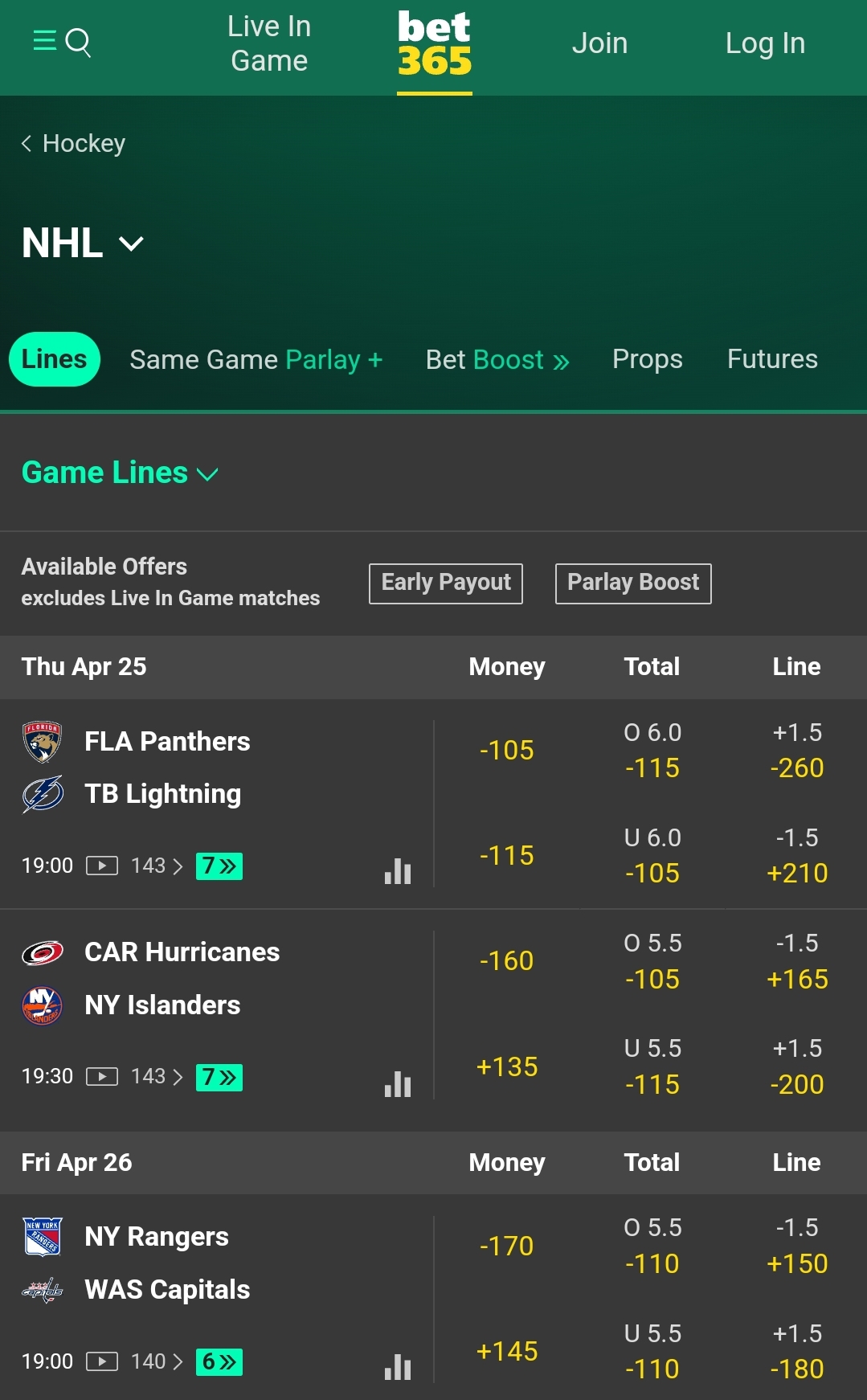Open the Futures tab

[x=771, y=359]
